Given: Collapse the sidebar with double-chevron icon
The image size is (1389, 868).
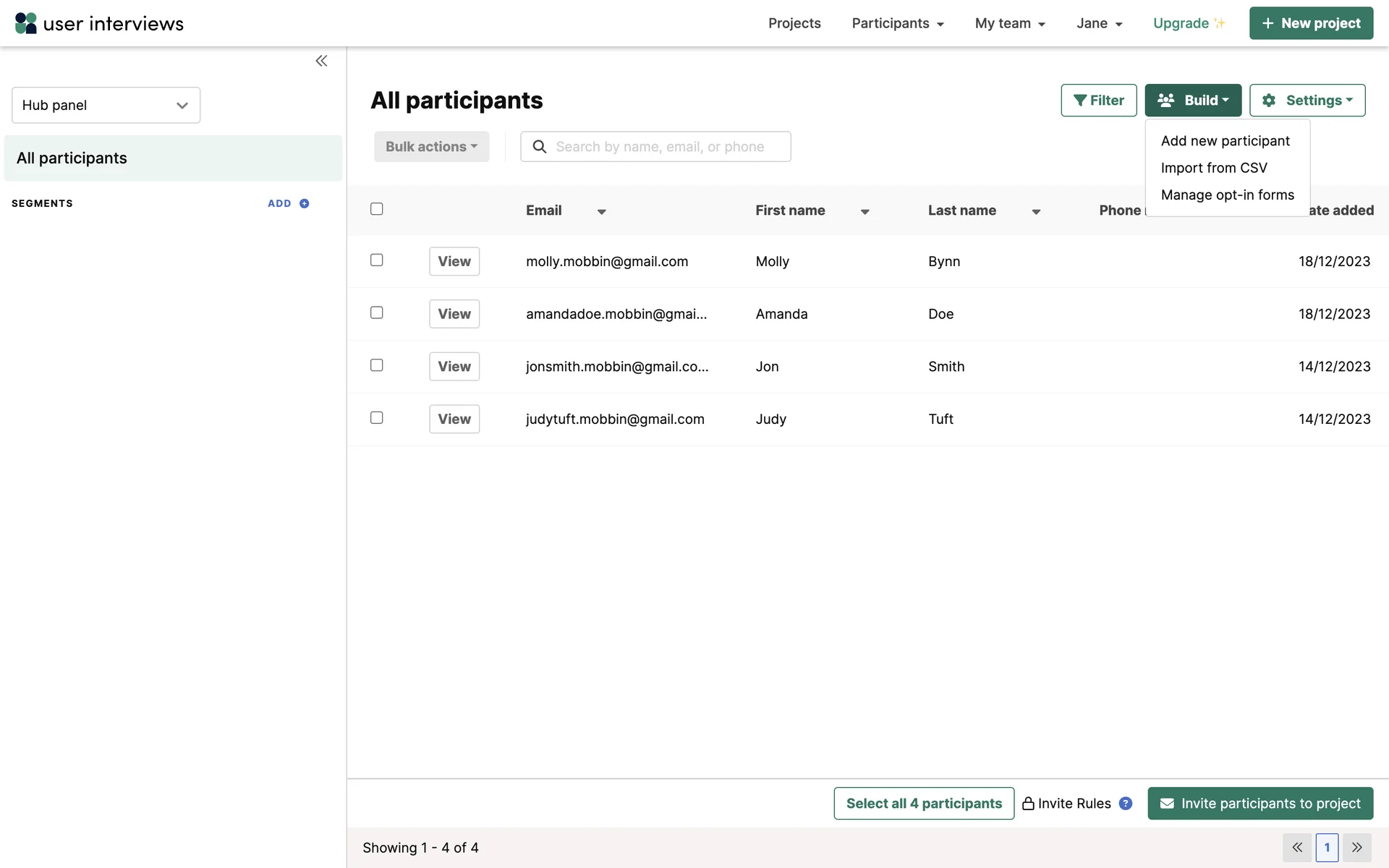Looking at the screenshot, I should [x=321, y=61].
